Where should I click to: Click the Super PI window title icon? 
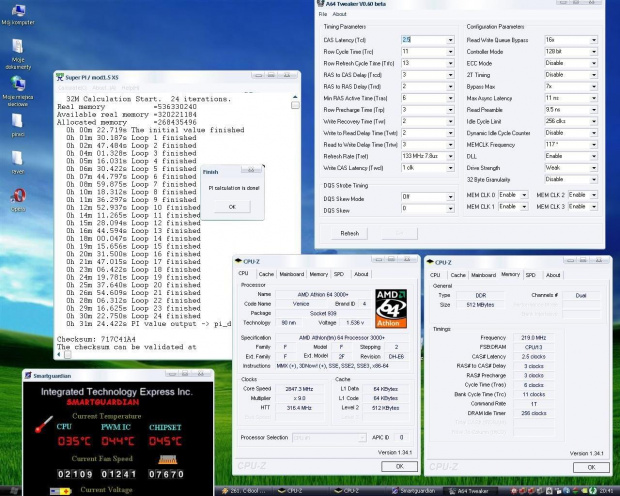pyautogui.click(x=60, y=77)
